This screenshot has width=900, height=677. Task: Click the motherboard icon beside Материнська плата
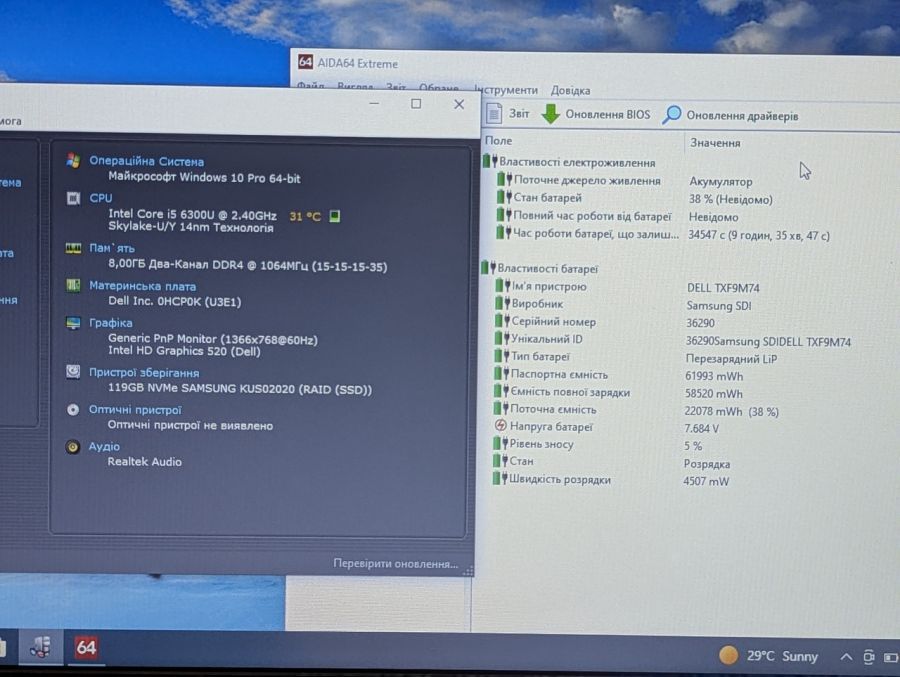[73, 285]
